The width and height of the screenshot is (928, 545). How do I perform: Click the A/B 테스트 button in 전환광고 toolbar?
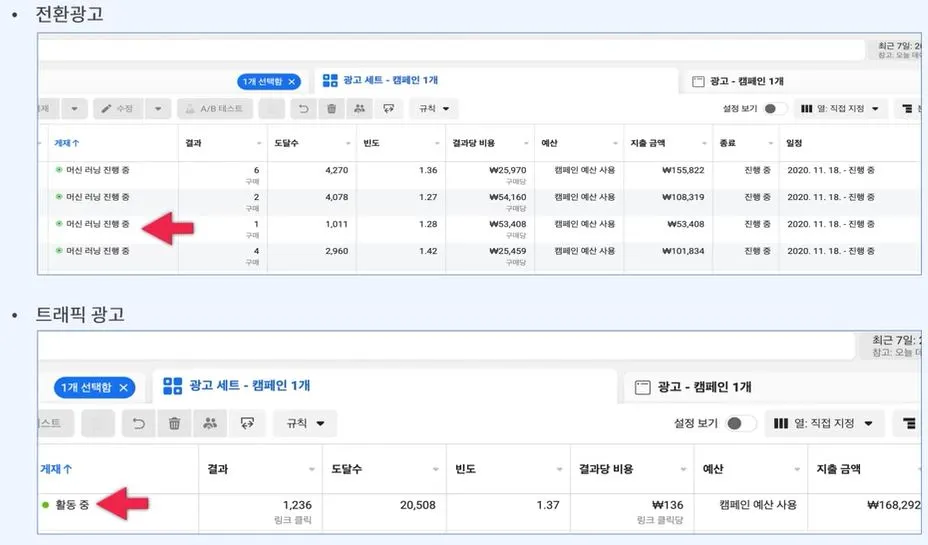[x=214, y=109]
